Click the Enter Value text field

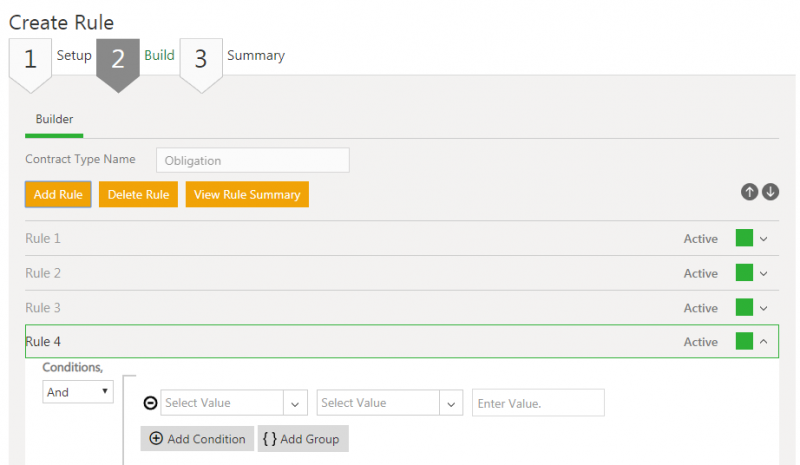(538, 403)
